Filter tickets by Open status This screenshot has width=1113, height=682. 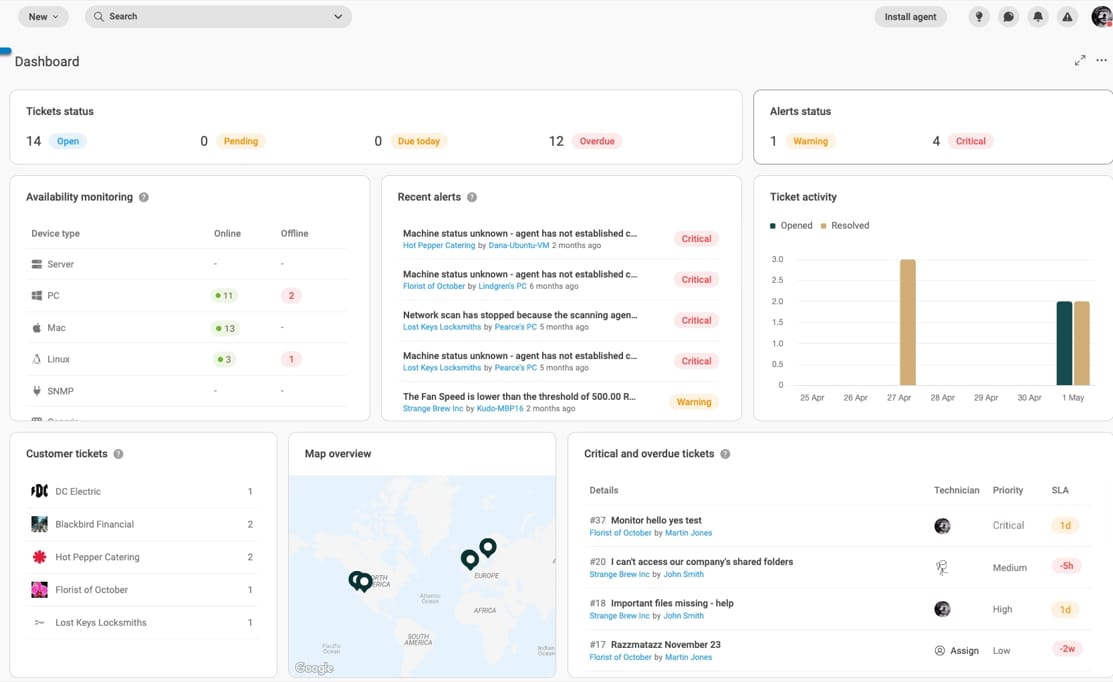click(68, 141)
